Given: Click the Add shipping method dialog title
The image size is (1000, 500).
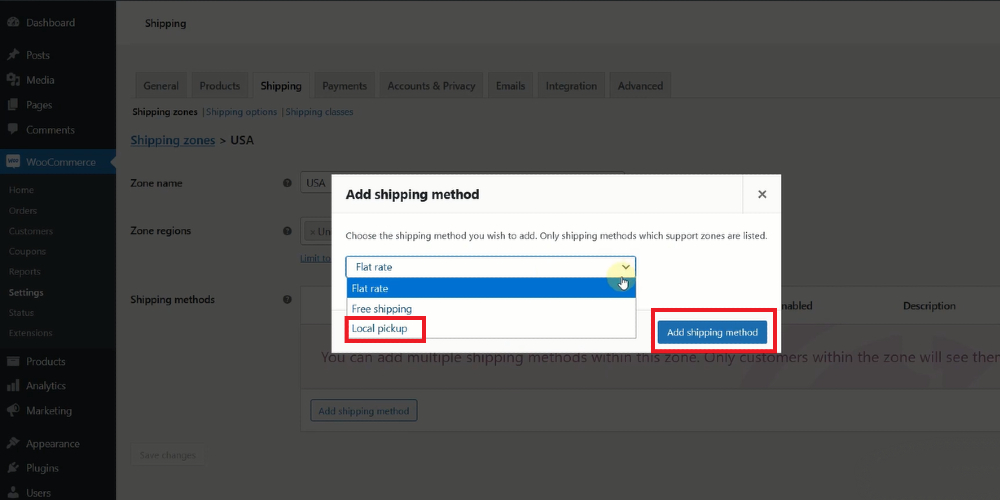Looking at the screenshot, I should pyautogui.click(x=412, y=195).
